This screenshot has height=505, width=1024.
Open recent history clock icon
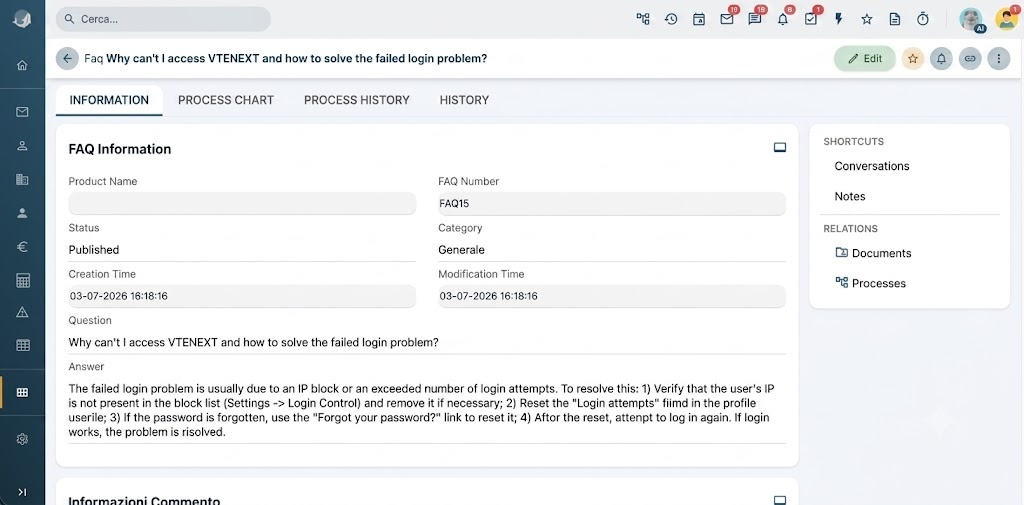click(671, 19)
